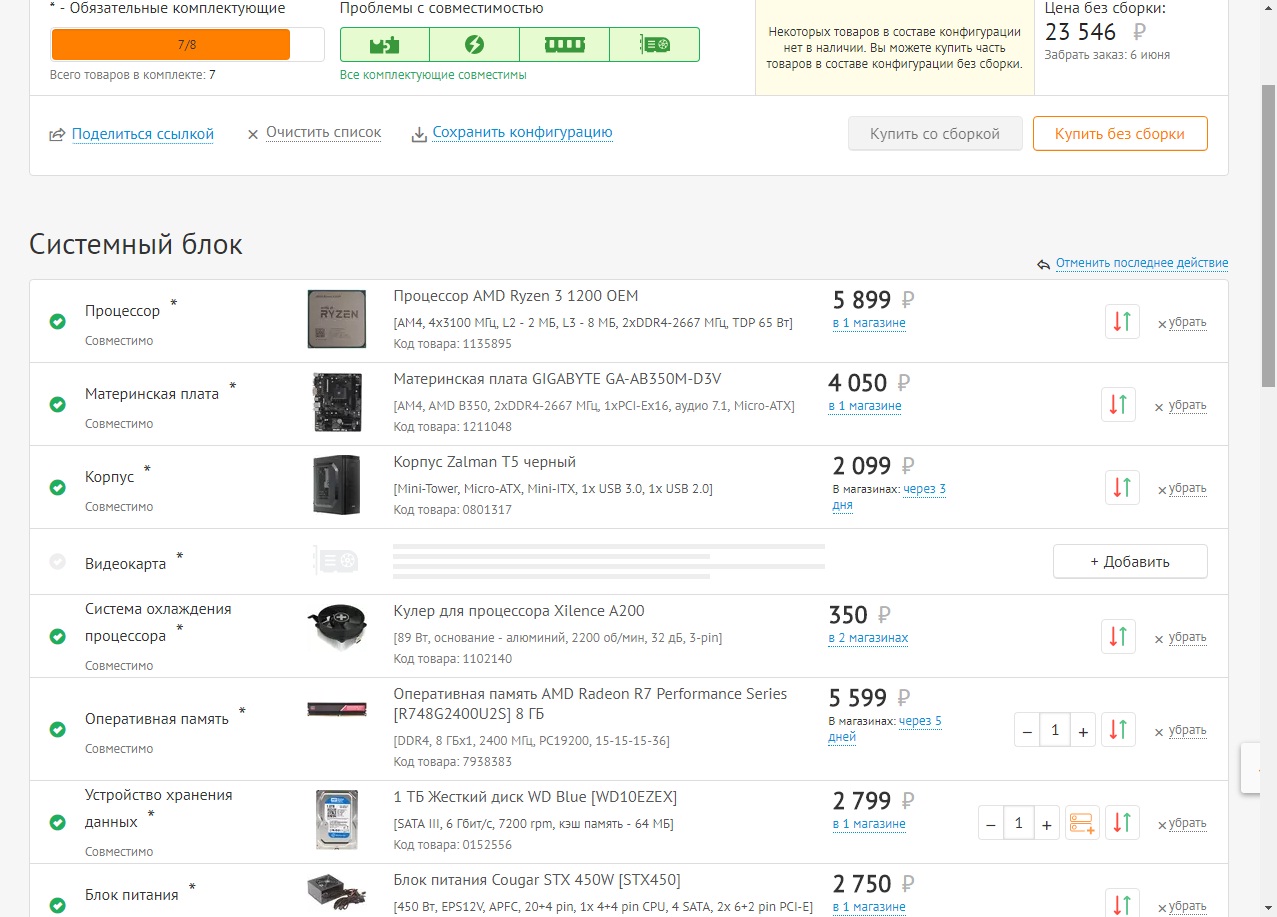The image size is (1277, 917).
Task: Click the save configuration download icon
Action: click(419, 134)
